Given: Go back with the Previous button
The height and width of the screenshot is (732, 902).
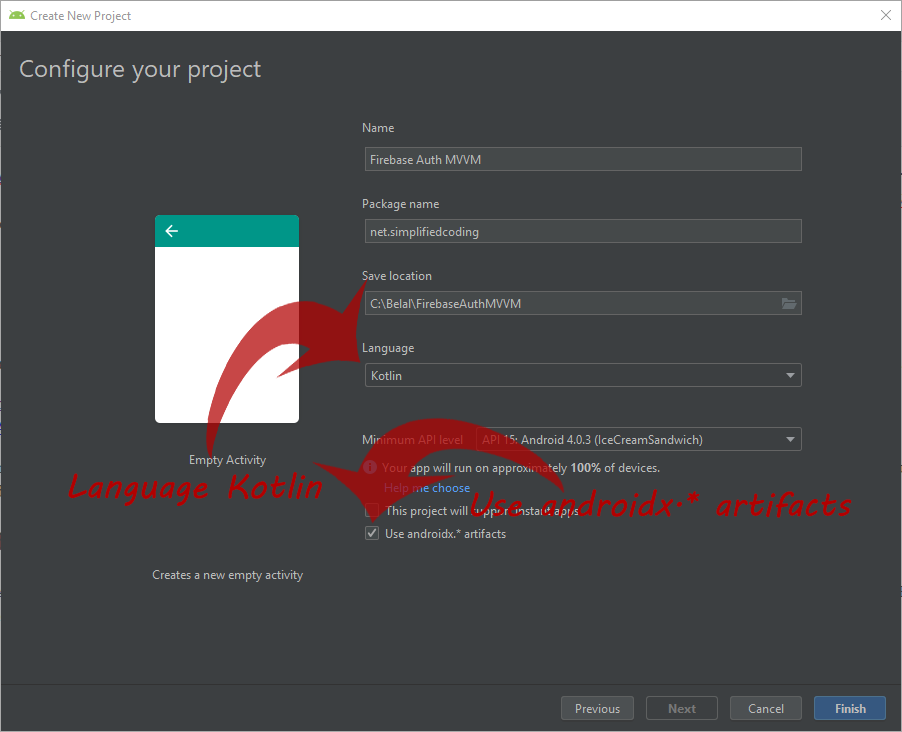Looking at the screenshot, I should [x=597, y=708].
